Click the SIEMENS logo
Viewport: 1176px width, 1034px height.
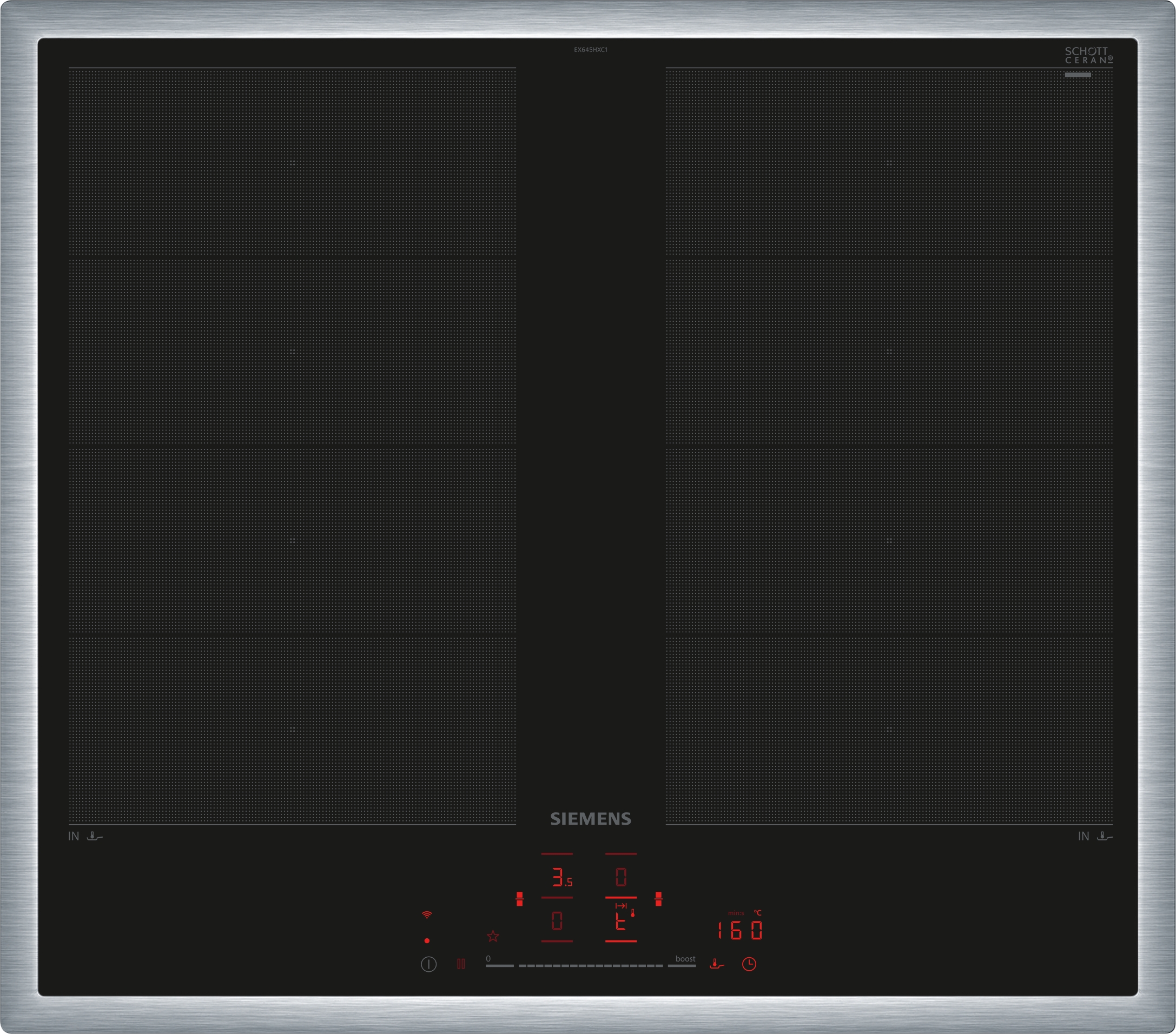pos(591,819)
